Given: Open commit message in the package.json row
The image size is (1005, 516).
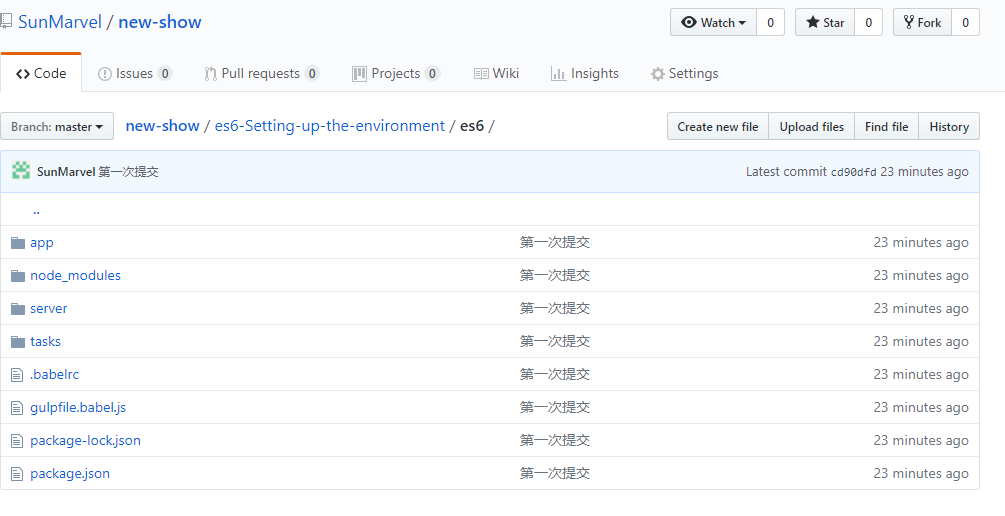Looking at the screenshot, I should tap(554, 474).
